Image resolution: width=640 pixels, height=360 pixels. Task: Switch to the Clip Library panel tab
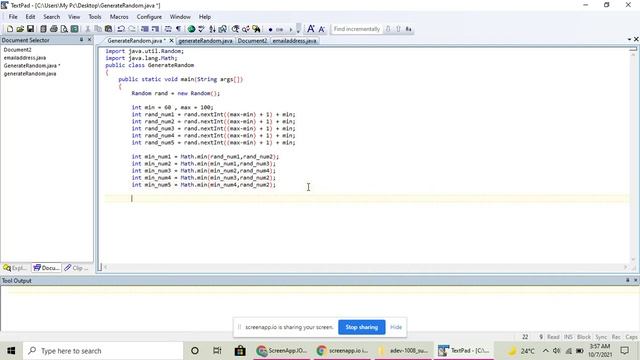coord(76,268)
